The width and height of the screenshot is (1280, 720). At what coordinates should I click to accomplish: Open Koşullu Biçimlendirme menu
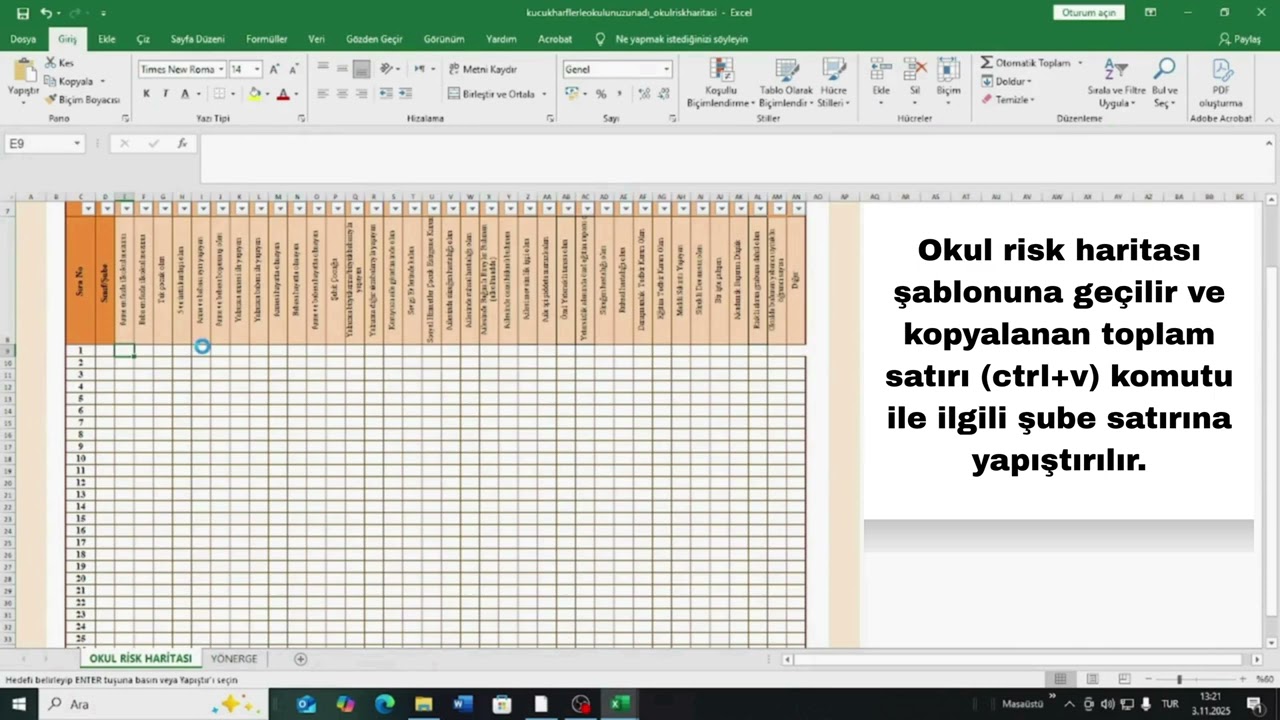(x=720, y=82)
